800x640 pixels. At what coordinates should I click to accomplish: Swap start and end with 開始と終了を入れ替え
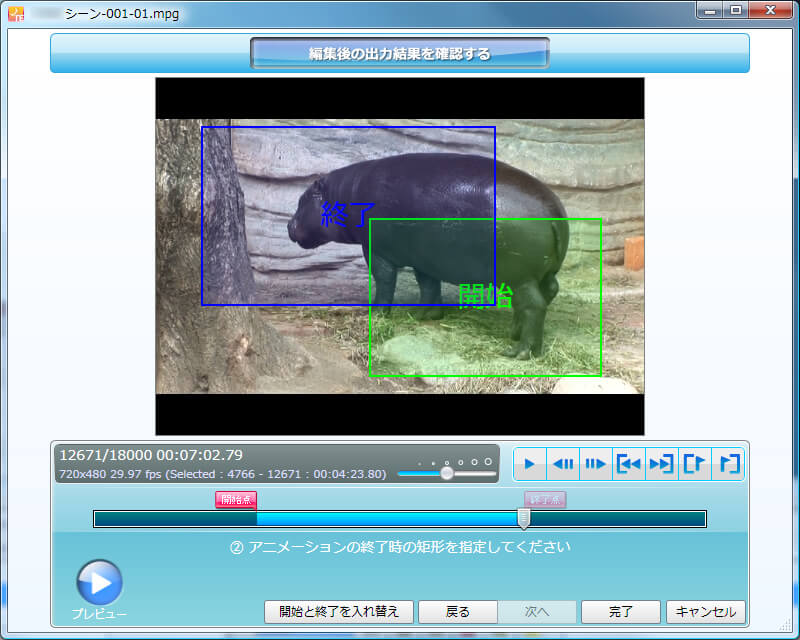[338, 612]
